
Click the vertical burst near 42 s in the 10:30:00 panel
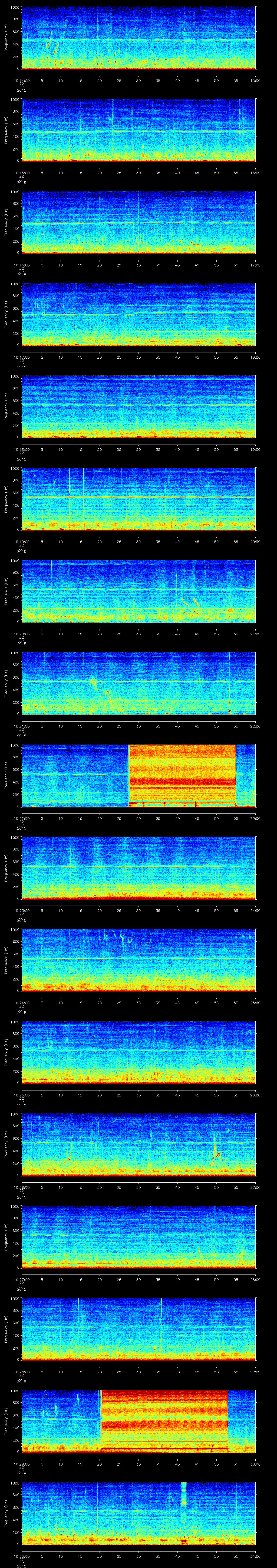(184, 1514)
